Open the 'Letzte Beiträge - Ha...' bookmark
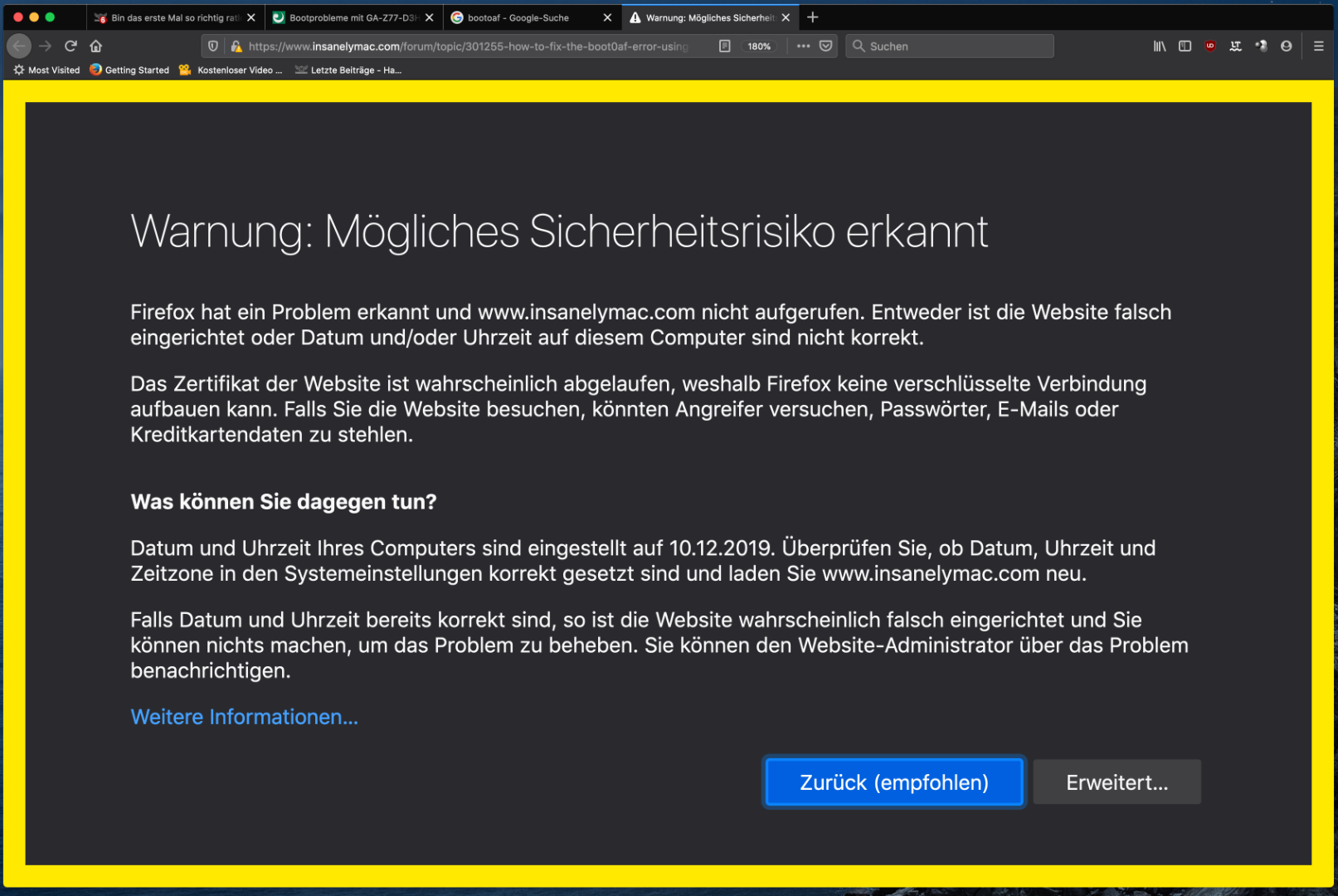Screen dimensions: 1338x896 tap(348, 71)
